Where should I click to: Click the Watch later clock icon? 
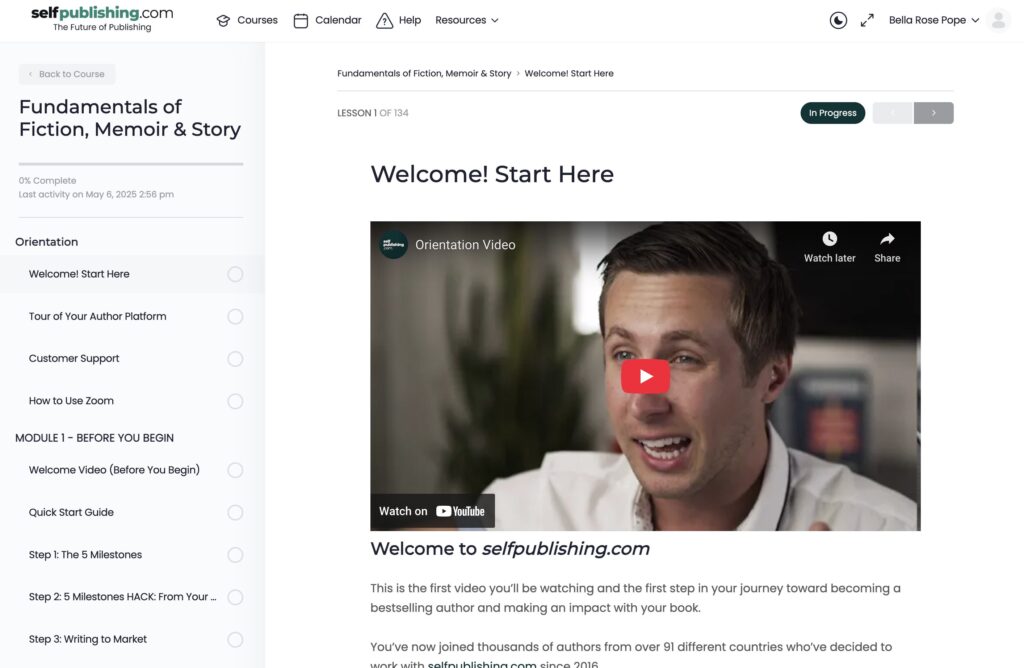coord(829,239)
